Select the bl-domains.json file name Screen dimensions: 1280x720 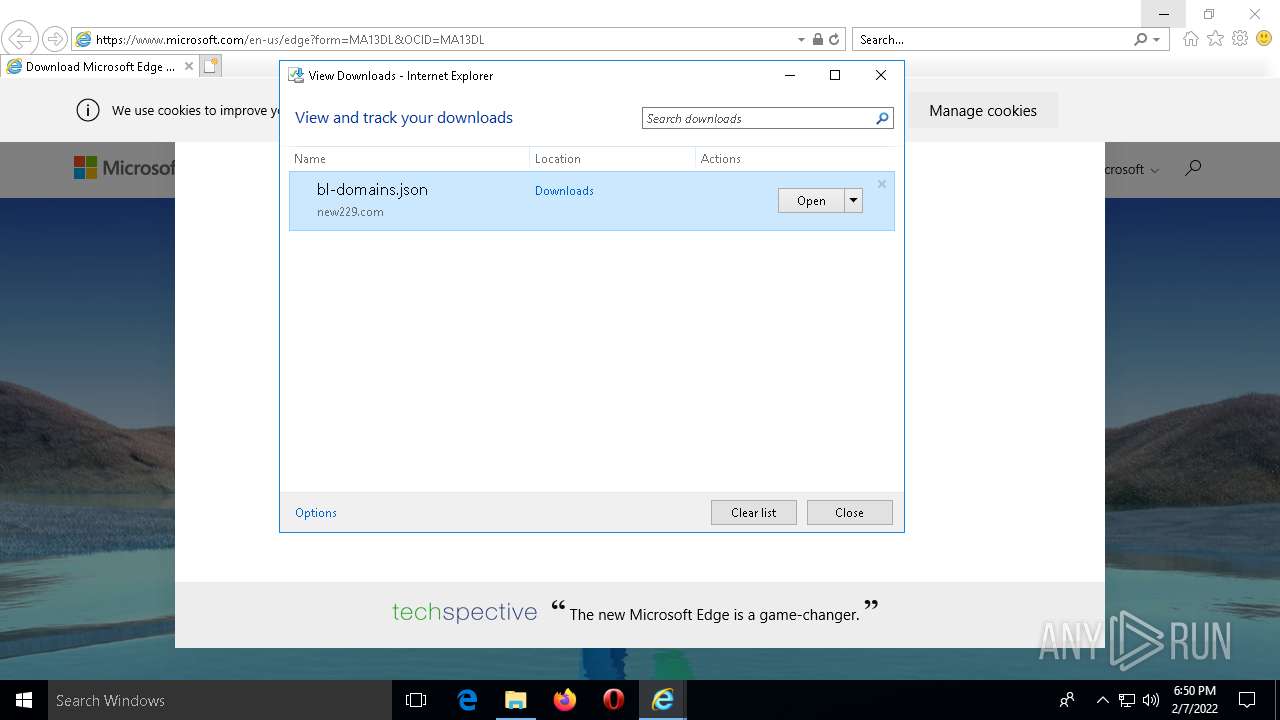[x=372, y=189]
